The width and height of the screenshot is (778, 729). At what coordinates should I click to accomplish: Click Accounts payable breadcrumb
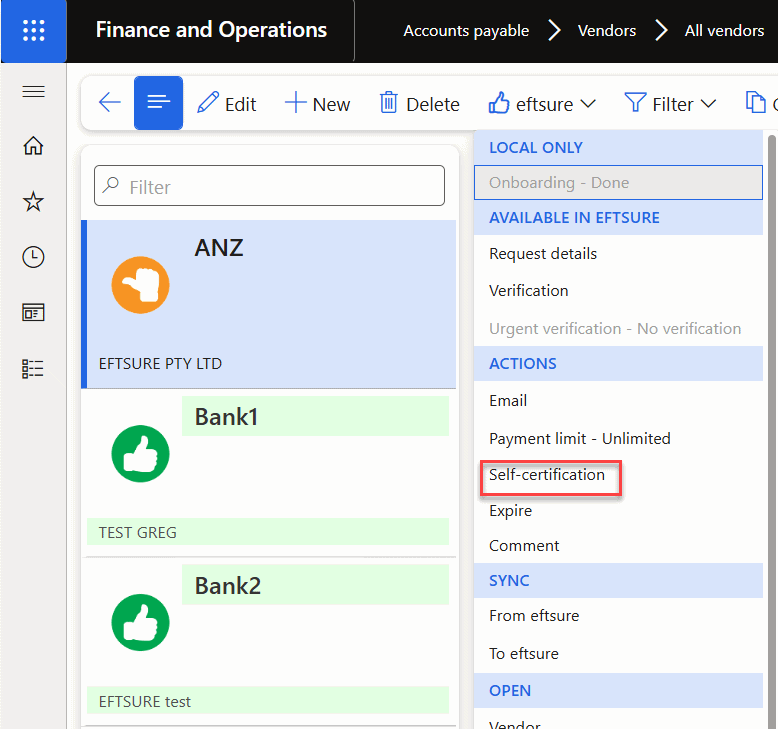(x=466, y=31)
